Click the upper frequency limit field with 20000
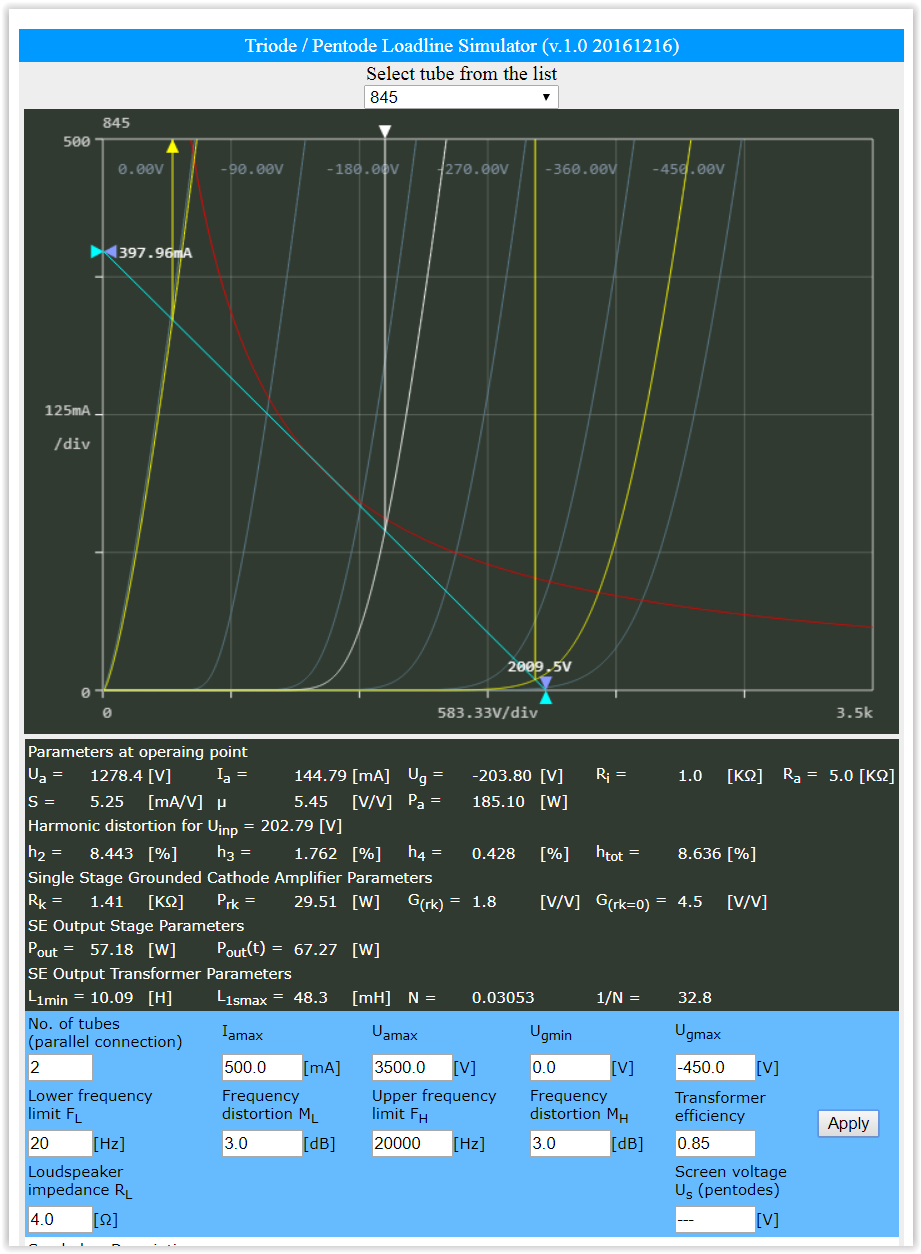The width and height of the screenshot is (921, 1254). [412, 1143]
